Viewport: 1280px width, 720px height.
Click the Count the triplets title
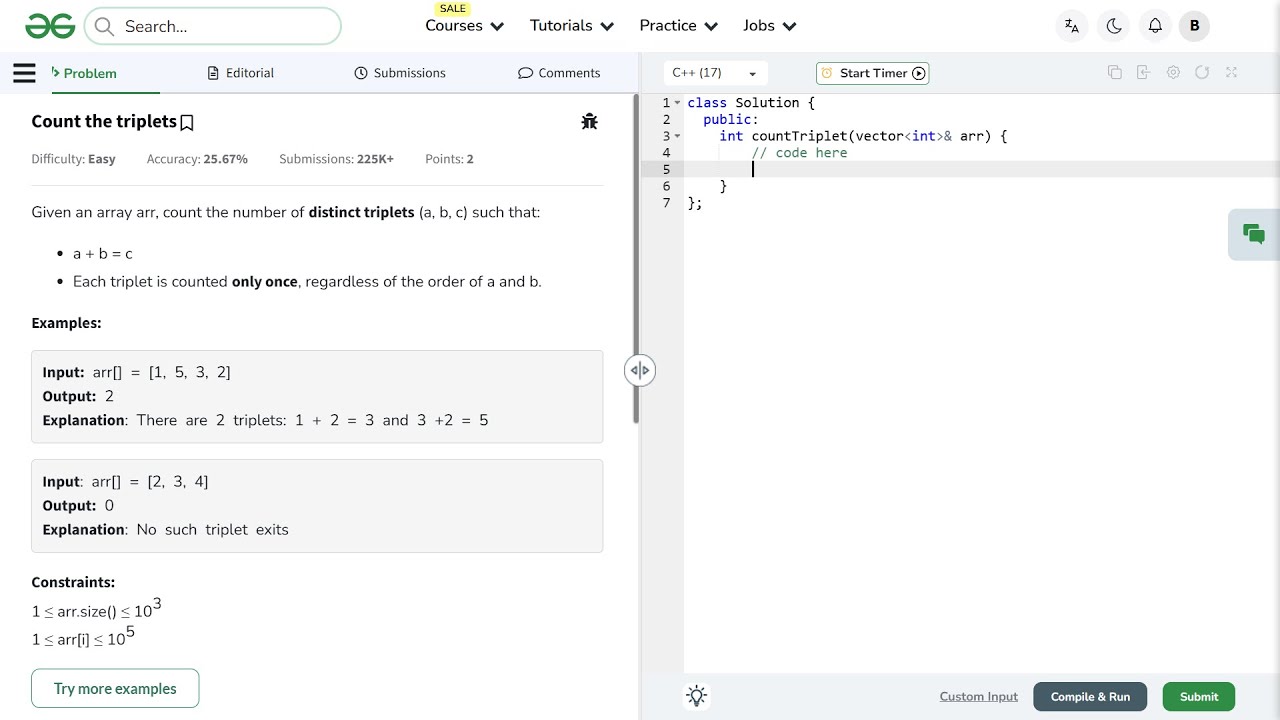coord(104,121)
